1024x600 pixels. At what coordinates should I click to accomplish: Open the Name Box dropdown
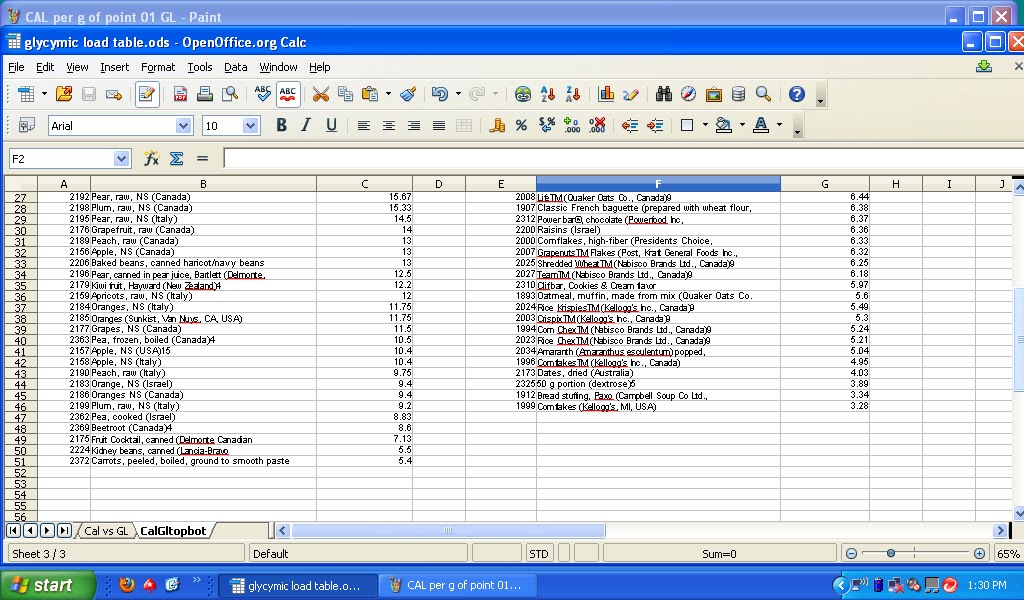(121, 159)
